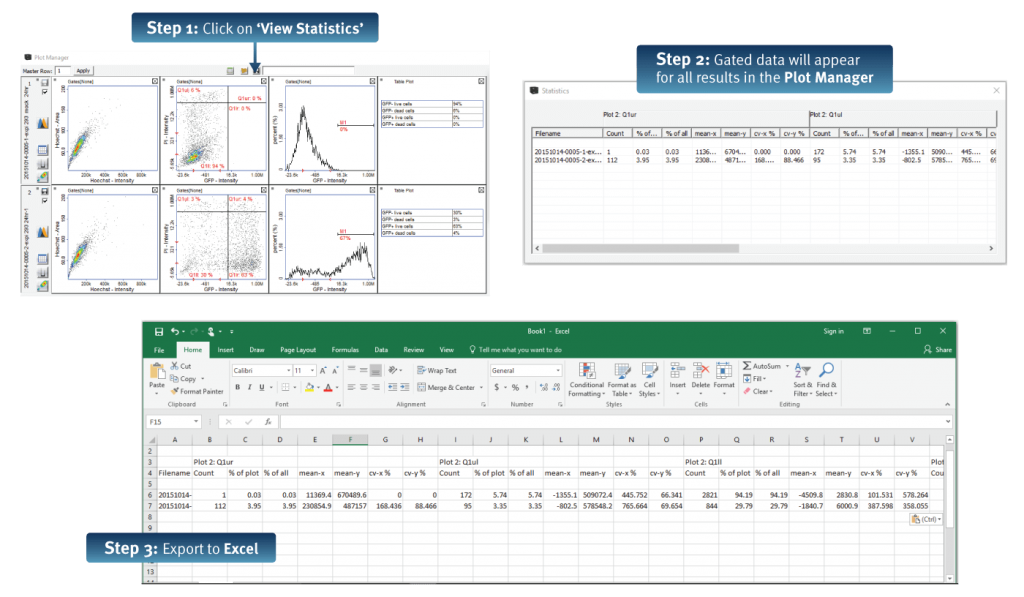Viewport: 1024px width, 597px height.
Task: Click the Cut scissors in the Excel ribbon
Action: pos(175,366)
